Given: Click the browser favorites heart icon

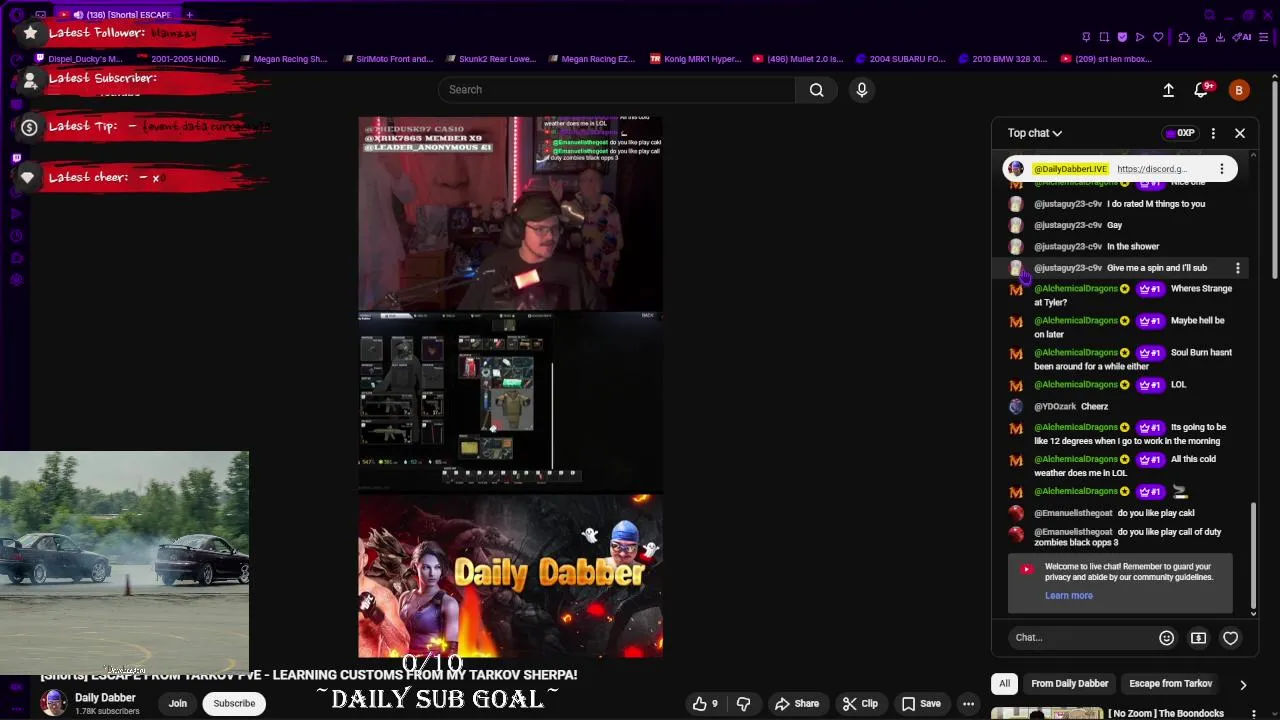Looking at the screenshot, I should (1159, 37).
